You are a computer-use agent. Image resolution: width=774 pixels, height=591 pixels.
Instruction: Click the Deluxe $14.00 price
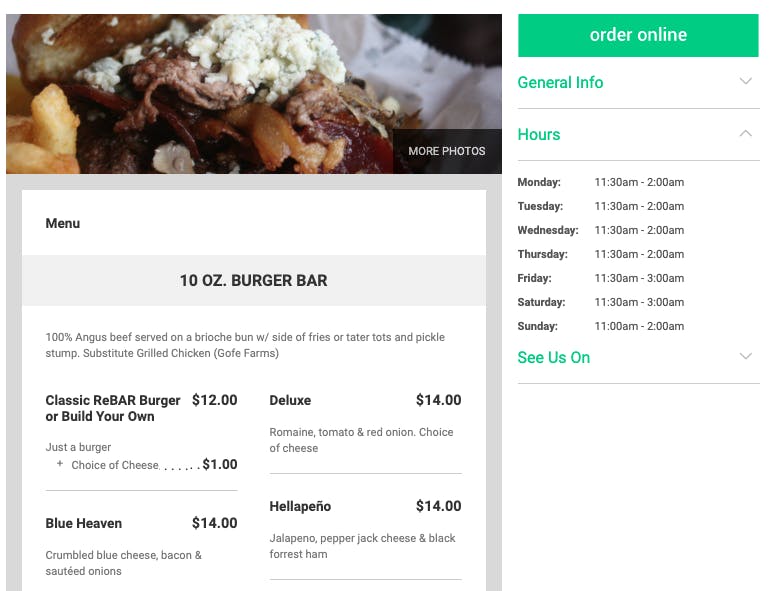click(x=438, y=400)
